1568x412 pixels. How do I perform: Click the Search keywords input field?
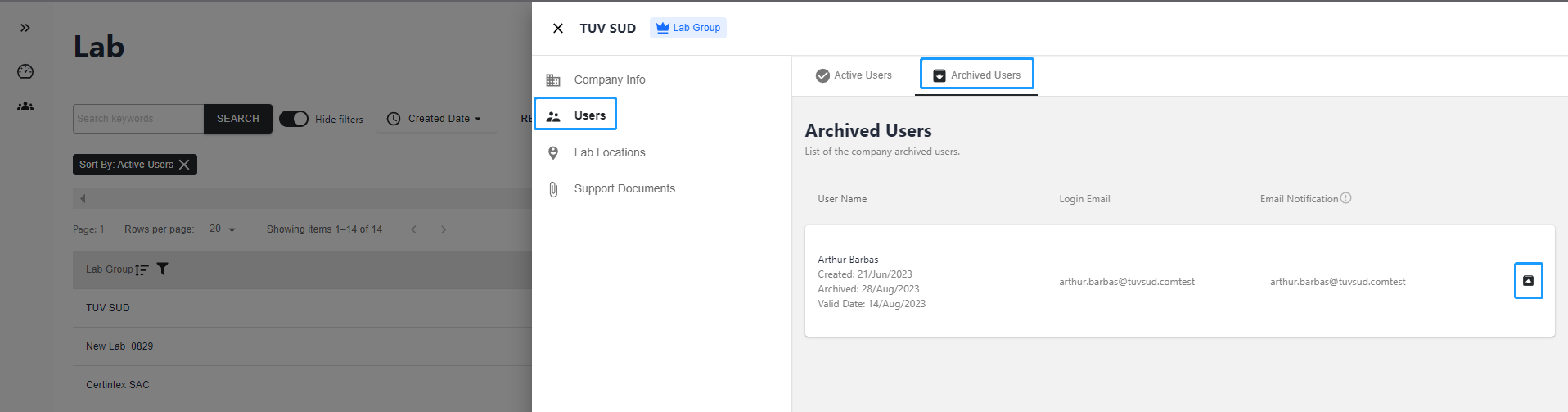[x=137, y=119]
